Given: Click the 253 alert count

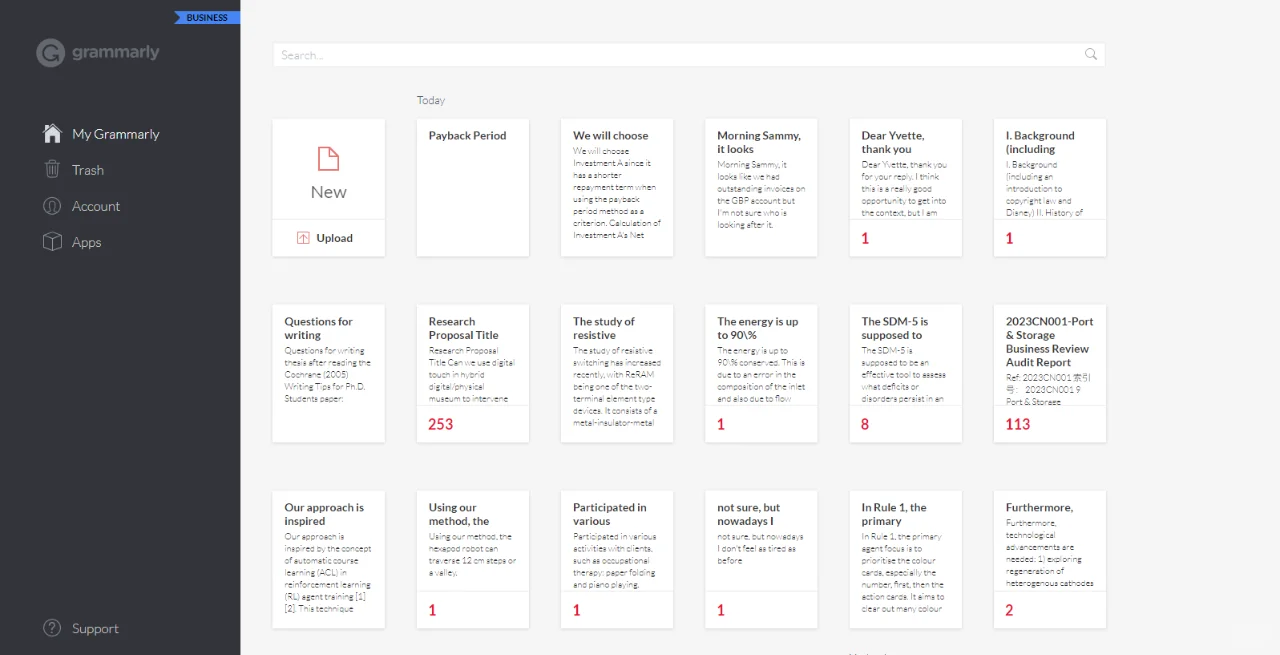Looking at the screenshot, I should click(441, 424).
